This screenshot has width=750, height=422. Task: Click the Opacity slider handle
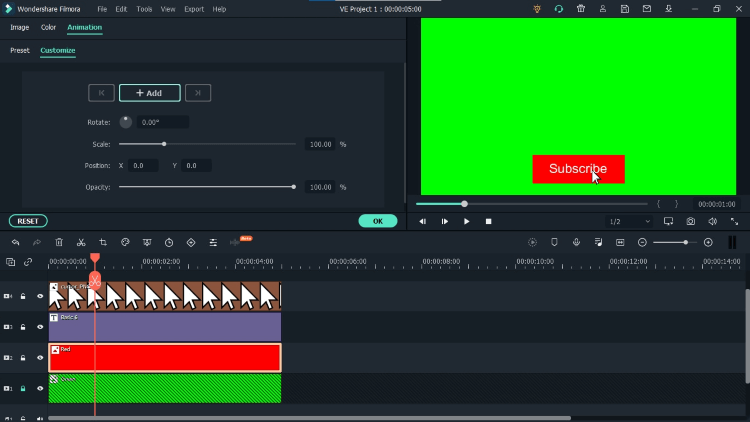click(294, 187)
